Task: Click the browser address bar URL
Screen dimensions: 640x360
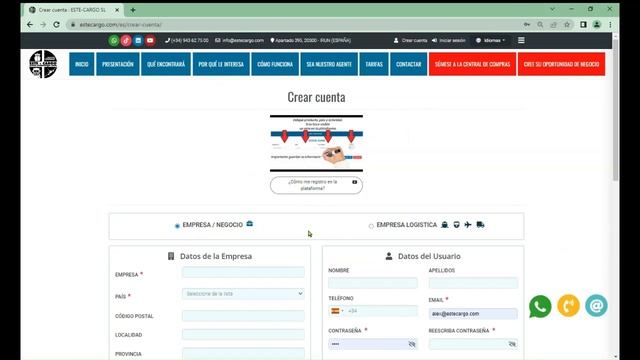Action: [x=120, y=24]
